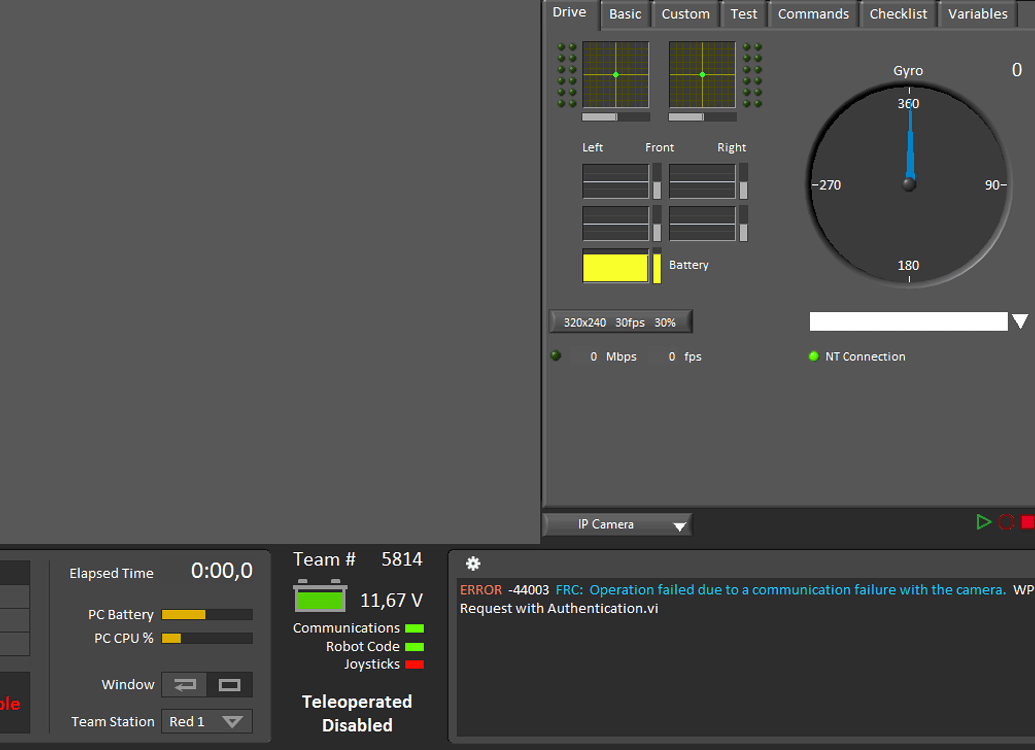Image resolution: width=1035 pixels, height=750 pixels.
Task: Click the NT Connection green indicator
Action: [x=814, y=357]
